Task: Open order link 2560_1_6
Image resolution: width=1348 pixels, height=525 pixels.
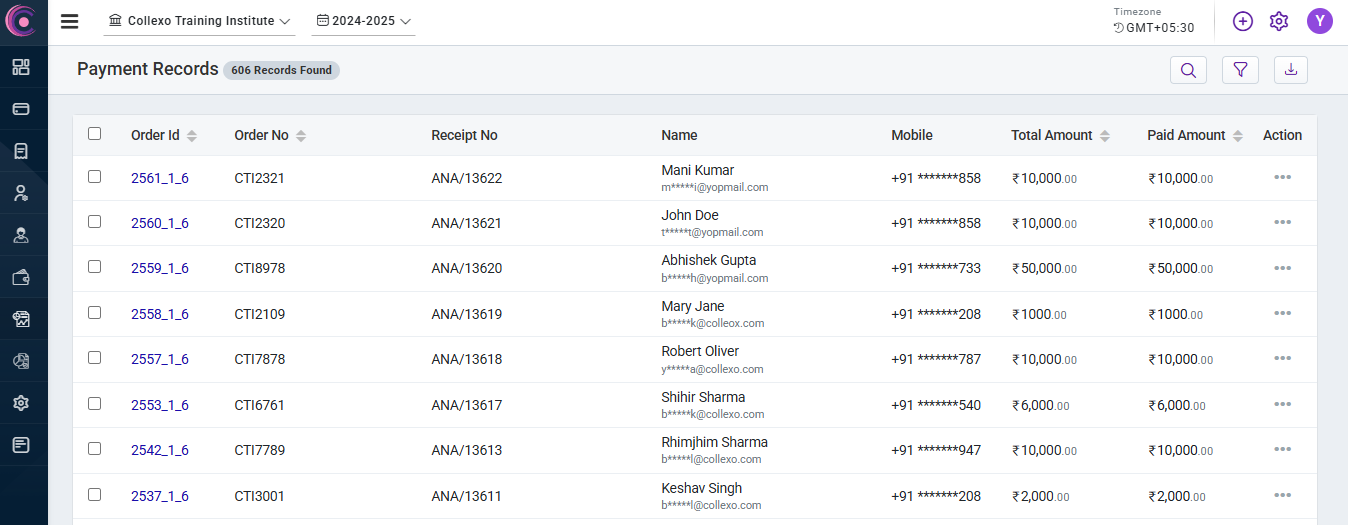Action: click(x=160, y=223)
